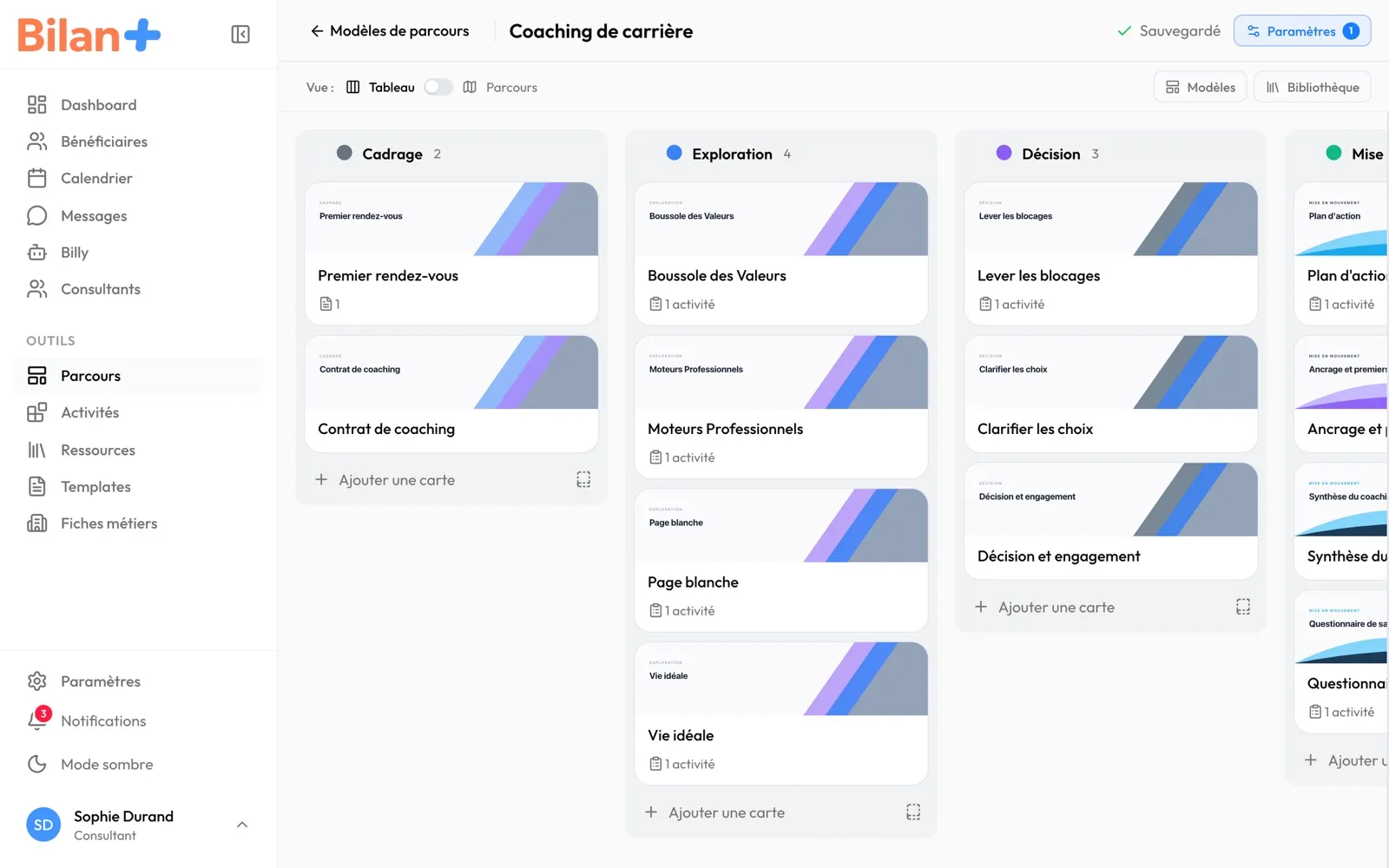The width and height of the screenshot is (1389, 868).
Task: Click the Coaching de carrière title
Action: 601,31
